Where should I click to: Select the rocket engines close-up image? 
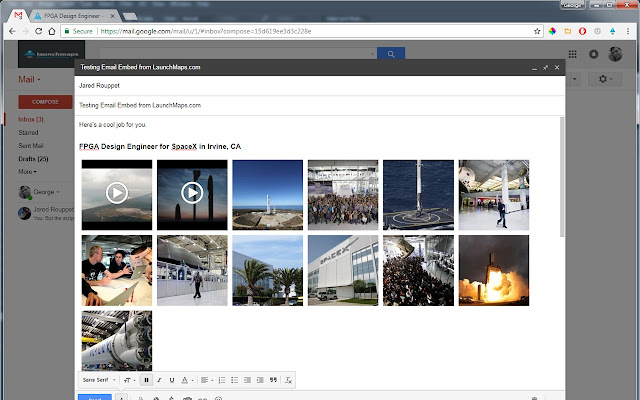(x=117, y=341)
